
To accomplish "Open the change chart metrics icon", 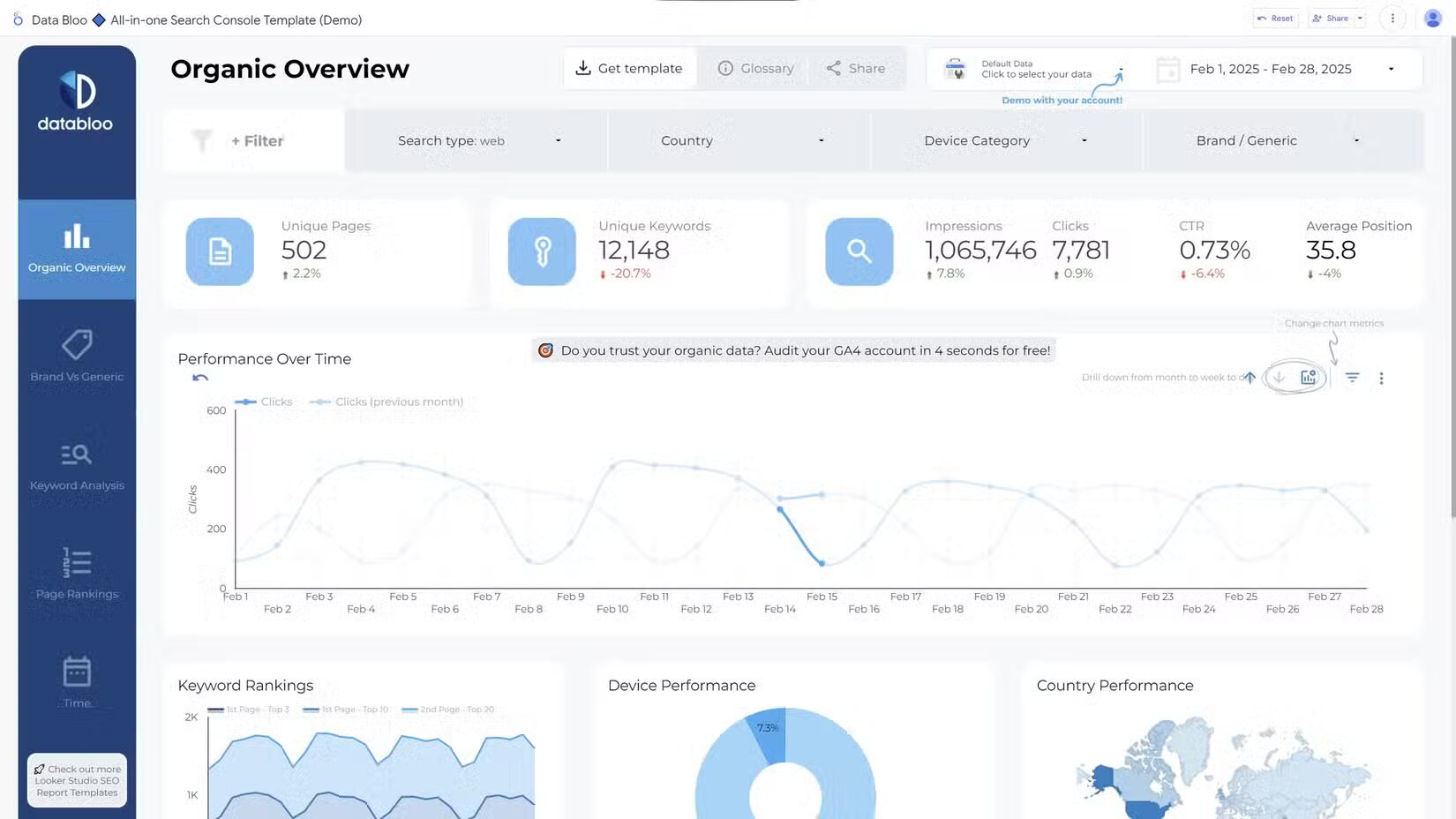I will pyautogui.click(x=1308, y=378).
